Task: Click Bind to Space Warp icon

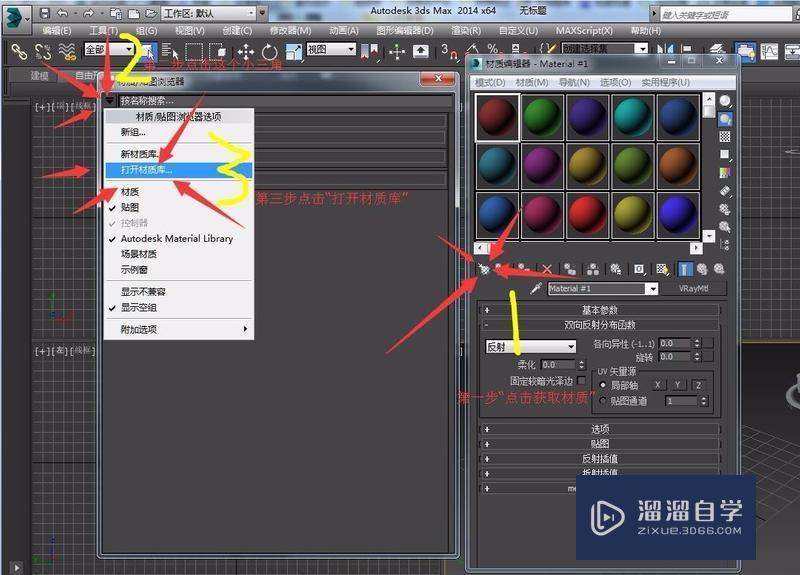Action: (67, 51)
